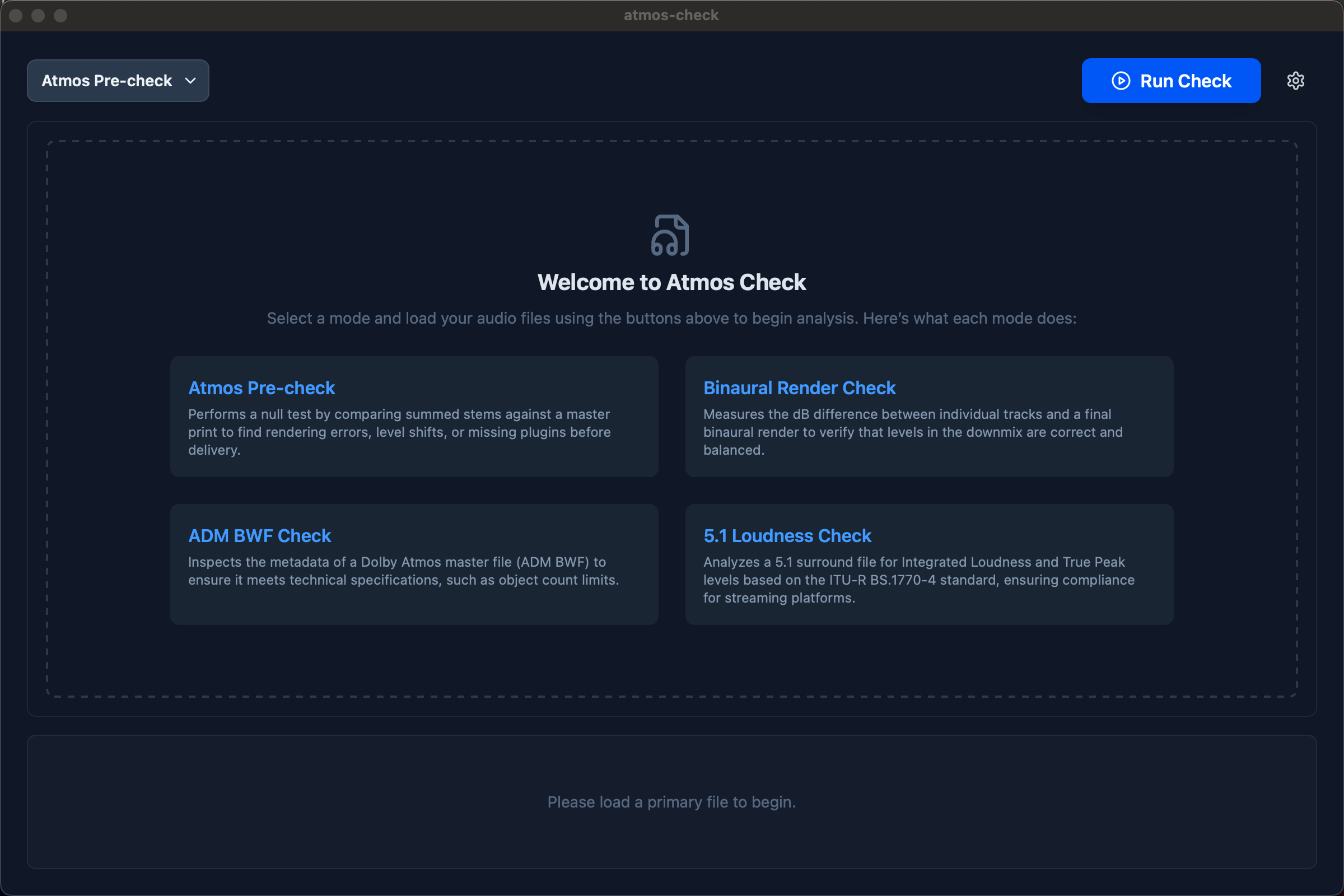Select the ADM BWF Check card title

[259, 535]
